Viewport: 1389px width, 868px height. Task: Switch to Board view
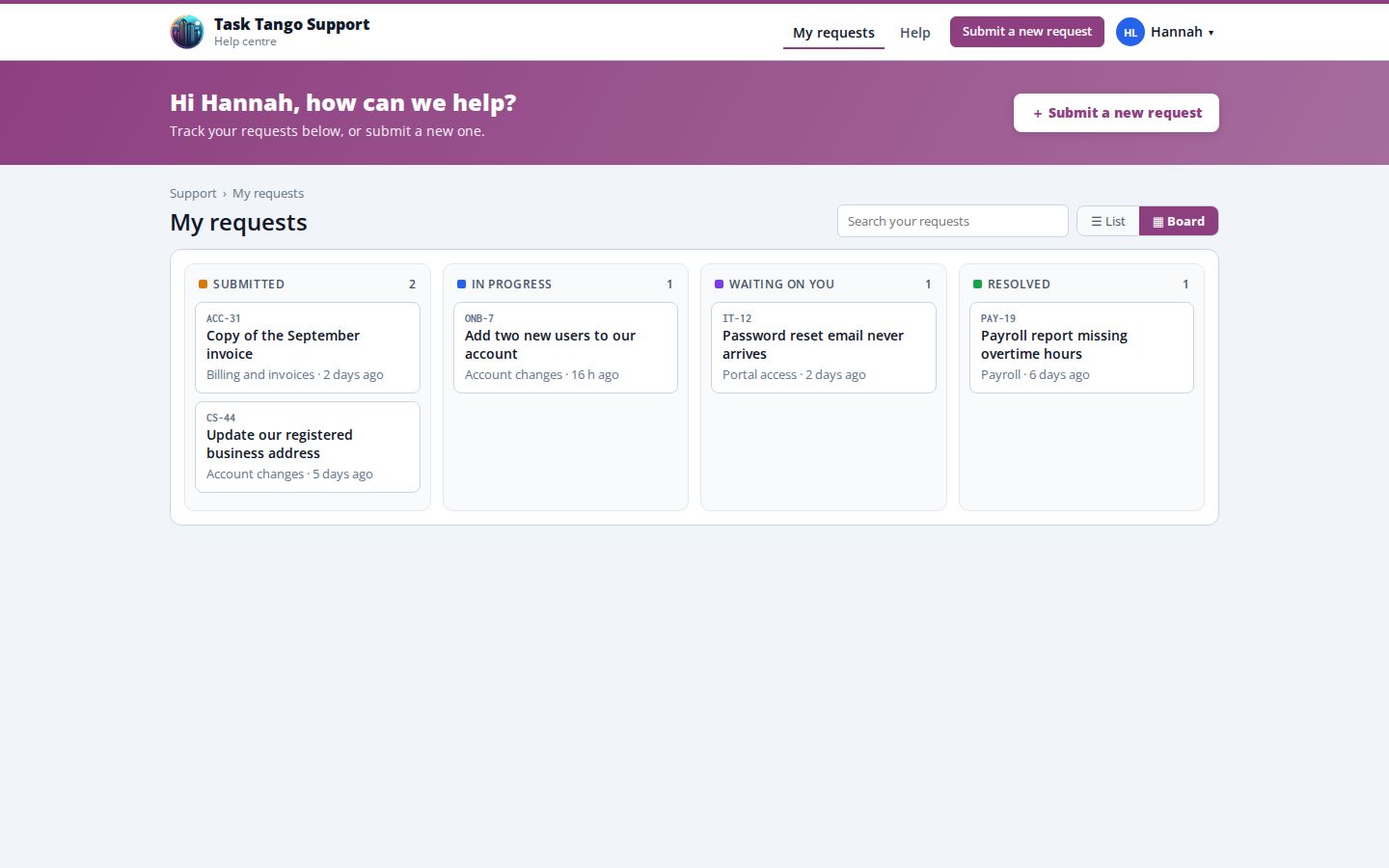[x=1179, y=221]
